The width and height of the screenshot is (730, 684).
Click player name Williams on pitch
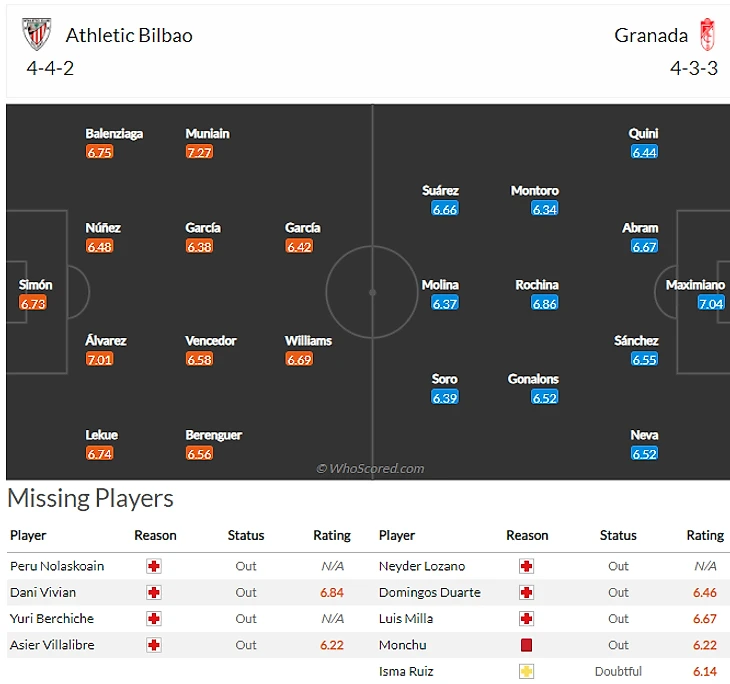click(308, 341)
